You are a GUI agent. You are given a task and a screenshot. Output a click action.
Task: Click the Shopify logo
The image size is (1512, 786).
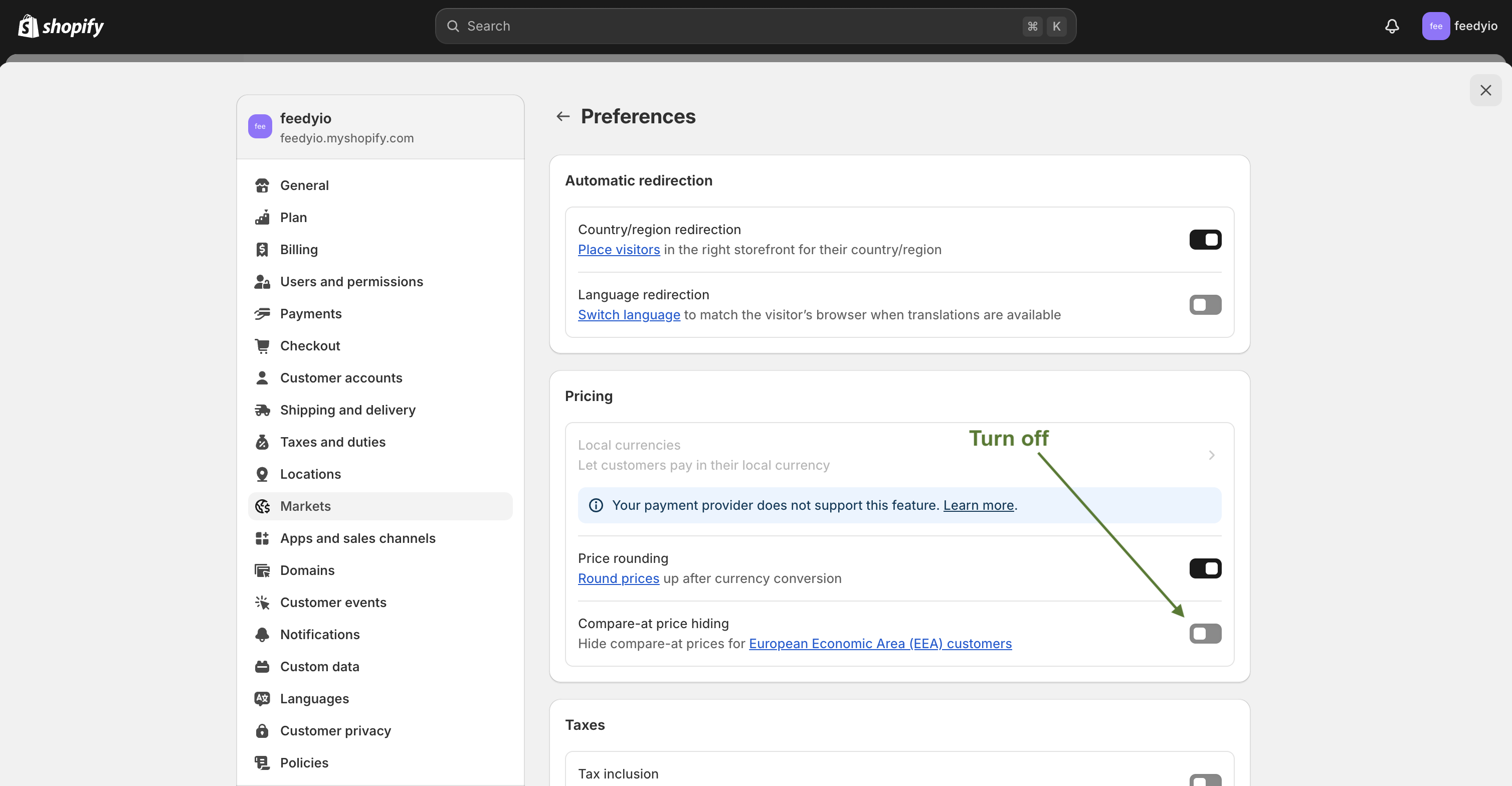point(61,26)
